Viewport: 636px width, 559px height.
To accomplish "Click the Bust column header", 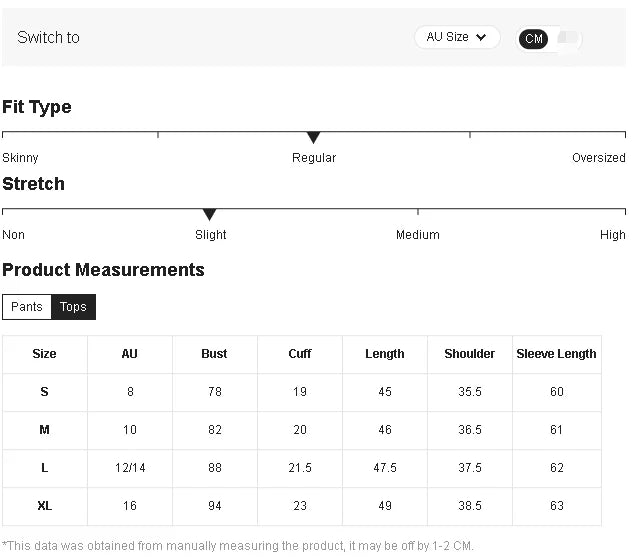I will 214,354.
